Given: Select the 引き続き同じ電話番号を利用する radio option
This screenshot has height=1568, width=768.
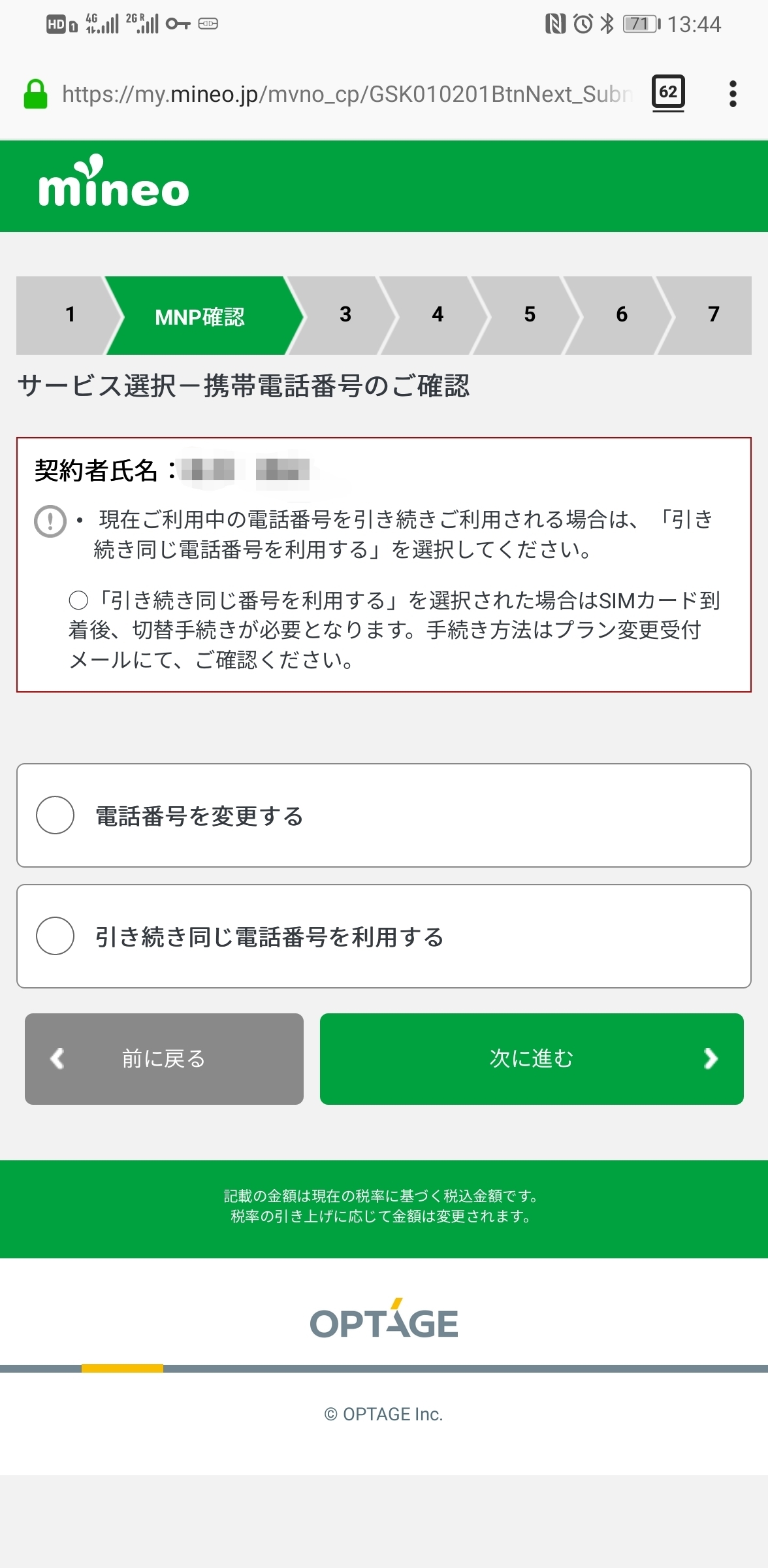Looking at the screenshot, I should click(x=56, y=936).
